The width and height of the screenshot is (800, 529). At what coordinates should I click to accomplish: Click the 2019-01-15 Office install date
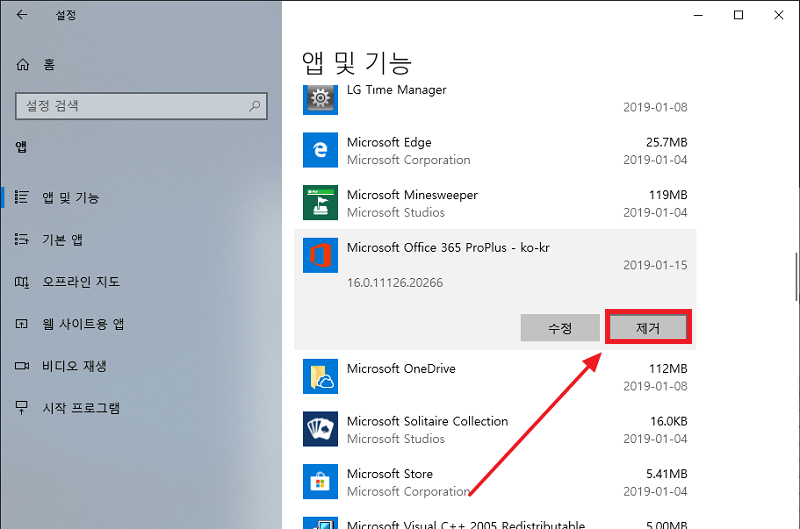[655, 265]
